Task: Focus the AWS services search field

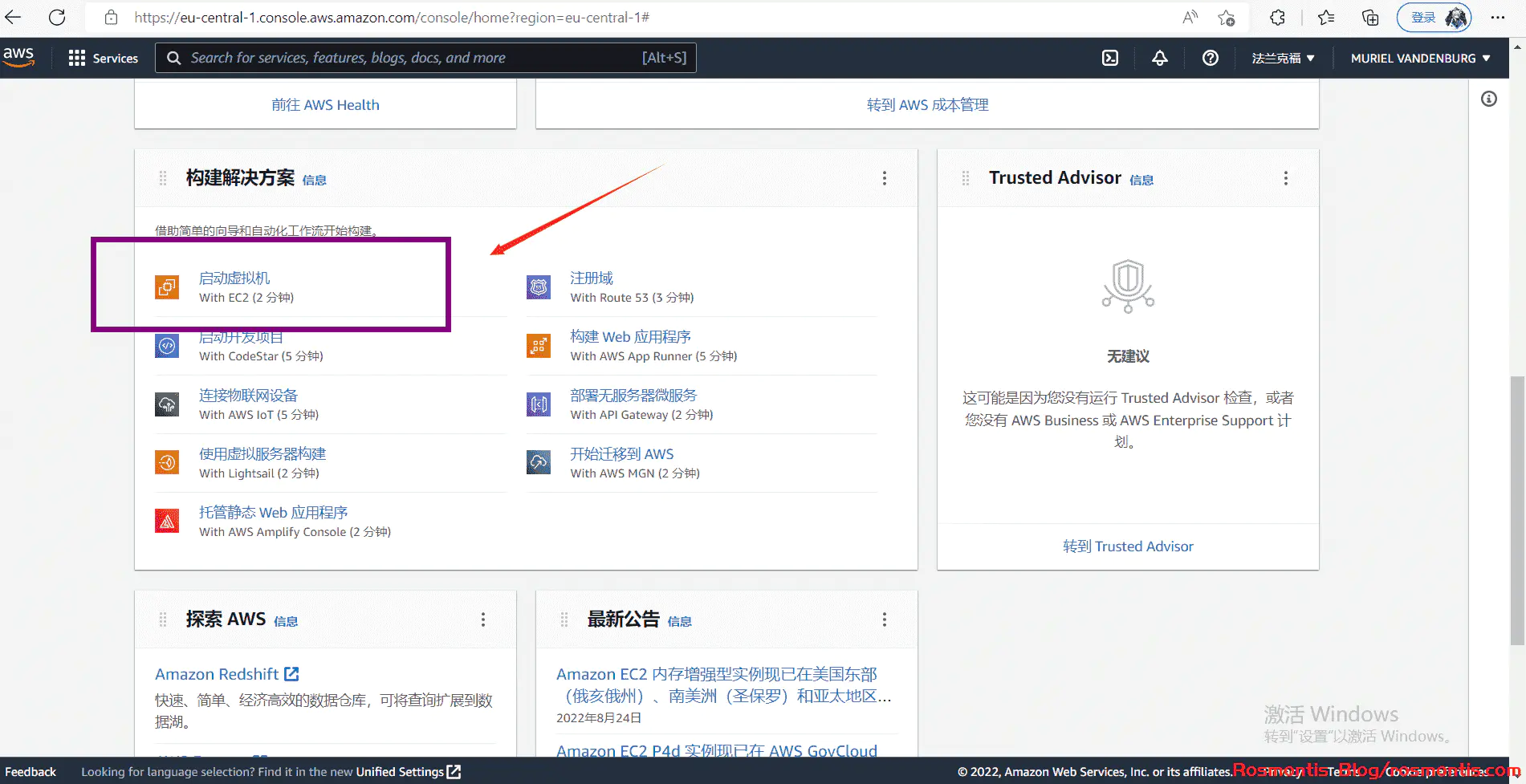Action: (x=425, y=58)
